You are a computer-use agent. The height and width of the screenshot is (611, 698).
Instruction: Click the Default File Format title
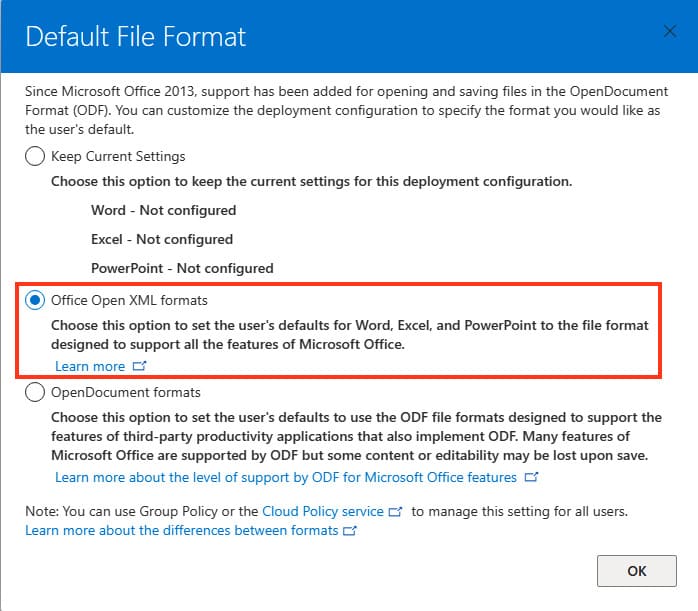click(135, 38)
